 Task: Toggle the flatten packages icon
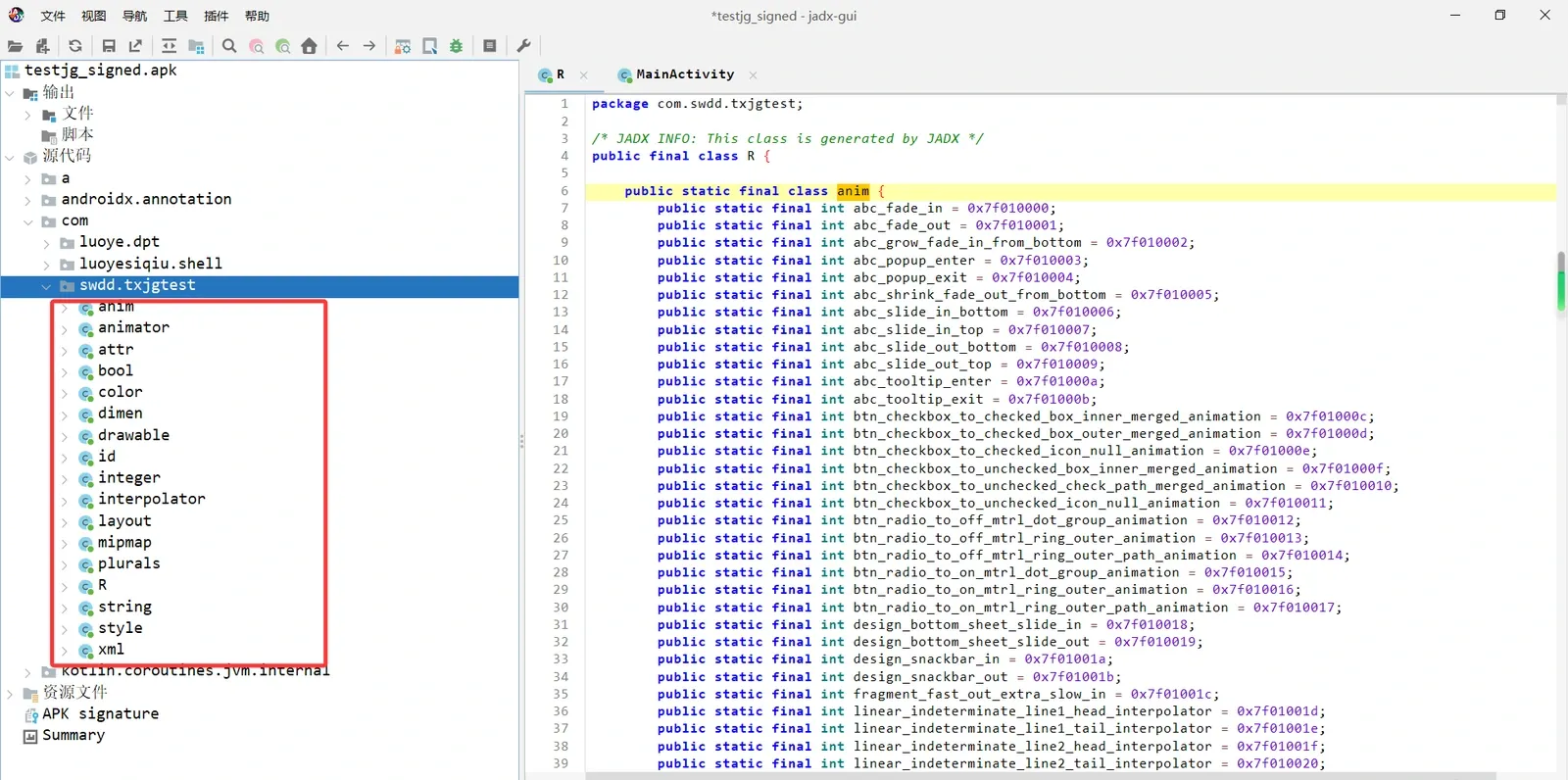coord(196,46)
